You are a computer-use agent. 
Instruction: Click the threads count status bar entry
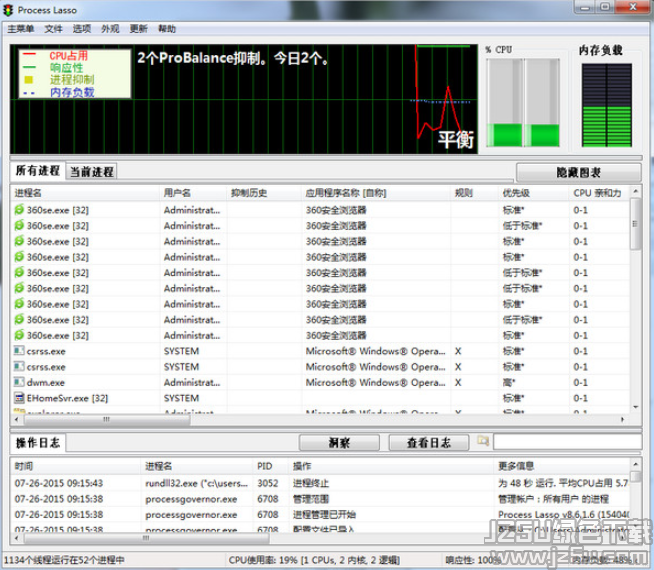64,560
